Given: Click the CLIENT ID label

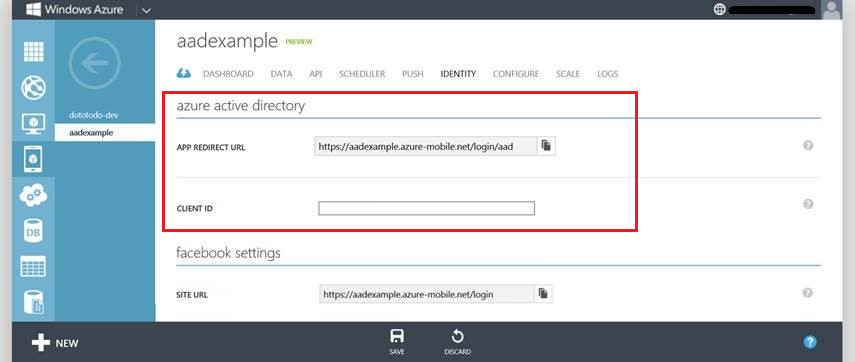Looking at the screenshot, I should [x=194, y=209].
